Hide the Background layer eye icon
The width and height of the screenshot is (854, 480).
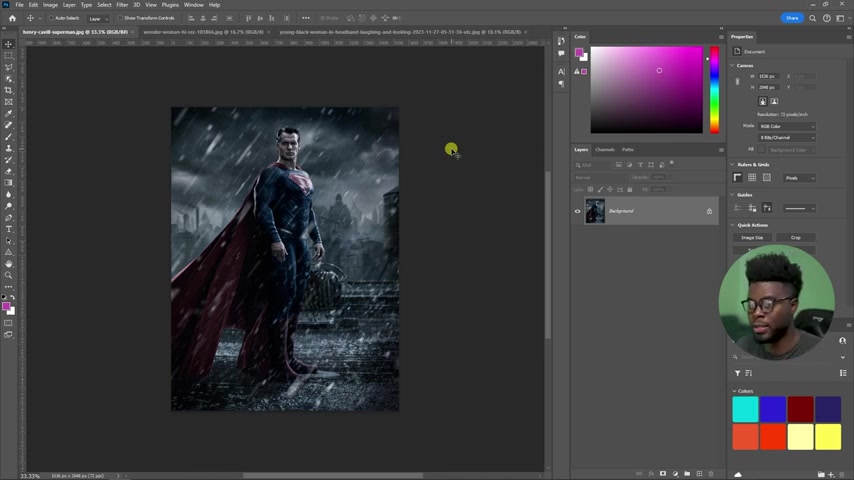tap(577, 211)
